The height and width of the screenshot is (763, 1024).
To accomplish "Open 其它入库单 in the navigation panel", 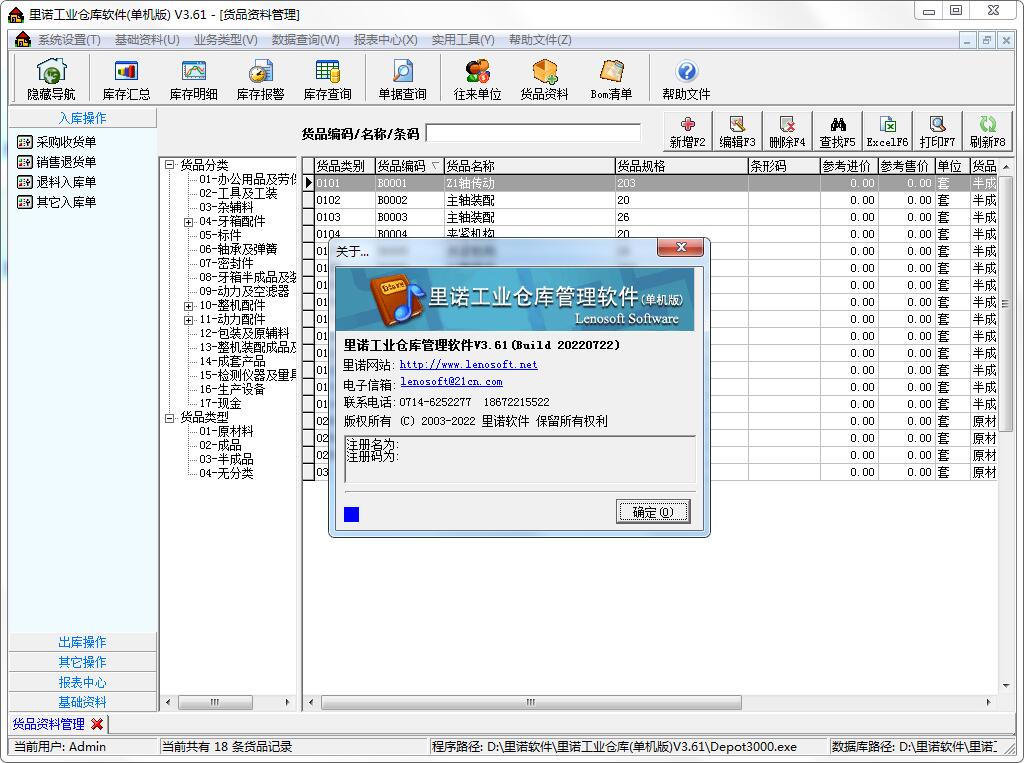I will pyautogui.click(x=57, y=203).
